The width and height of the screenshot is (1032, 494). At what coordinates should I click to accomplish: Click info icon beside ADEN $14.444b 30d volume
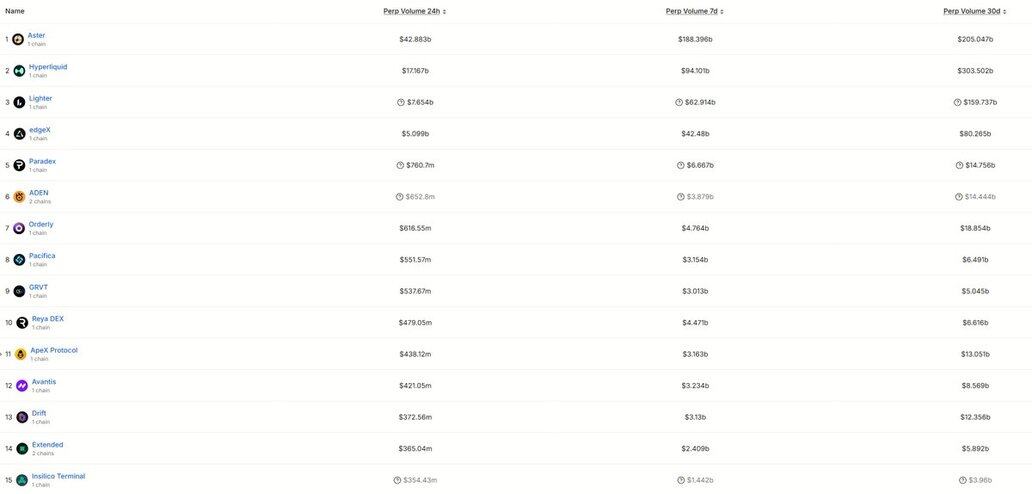click(x=959, y=197)
